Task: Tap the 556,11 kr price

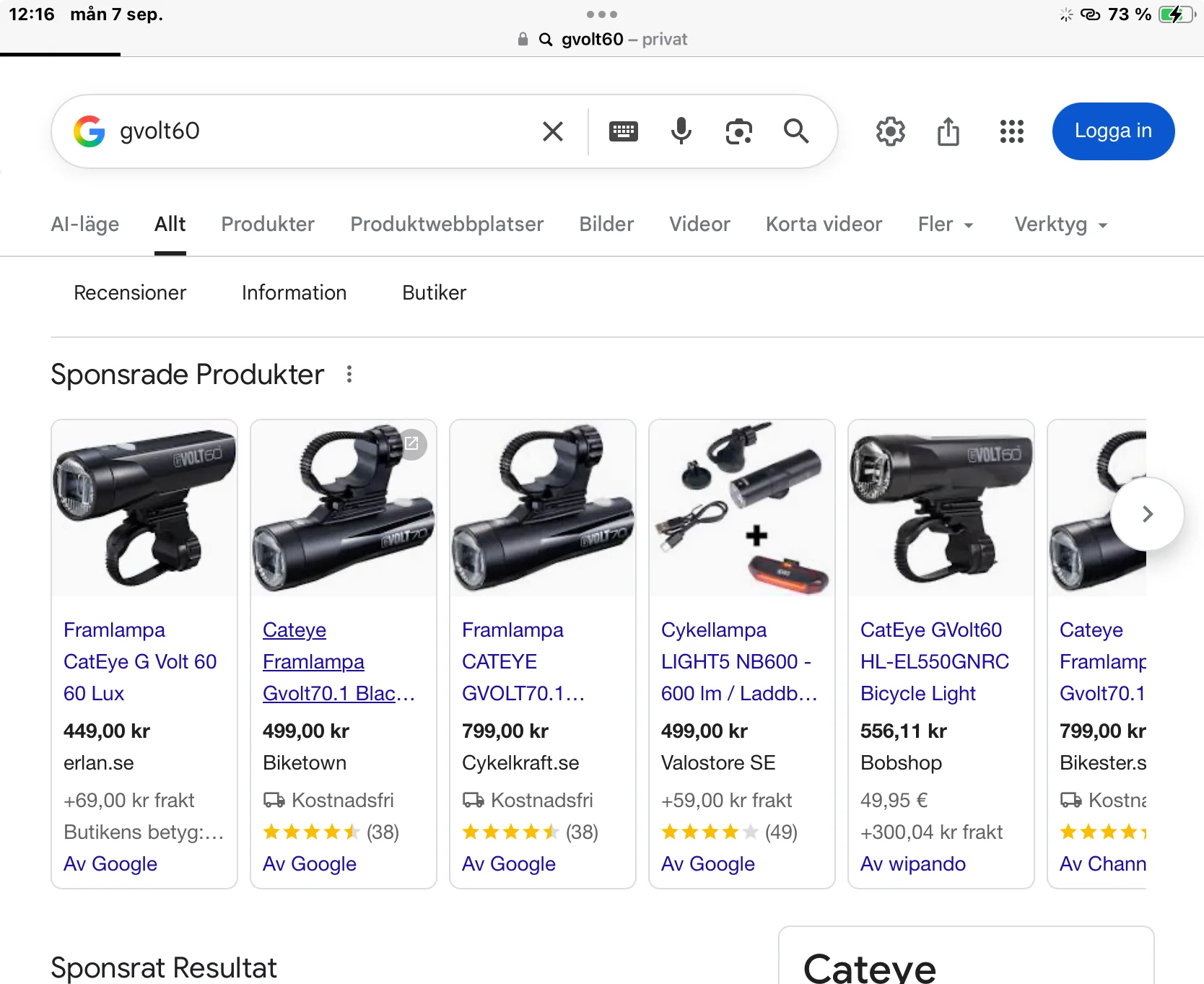Action: coord(904,731)
